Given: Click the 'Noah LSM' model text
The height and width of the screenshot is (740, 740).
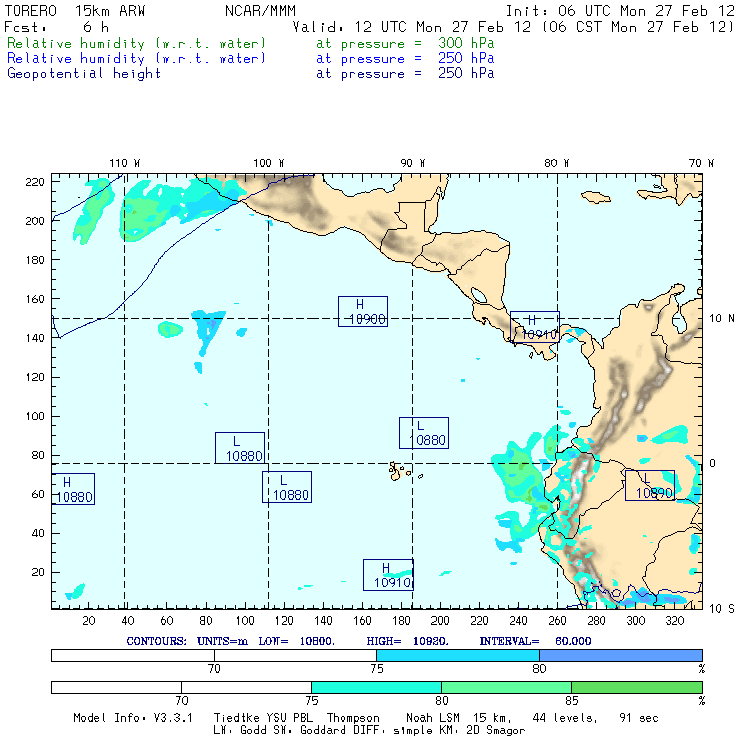Looking at the screenshot, I should point(432,718).
